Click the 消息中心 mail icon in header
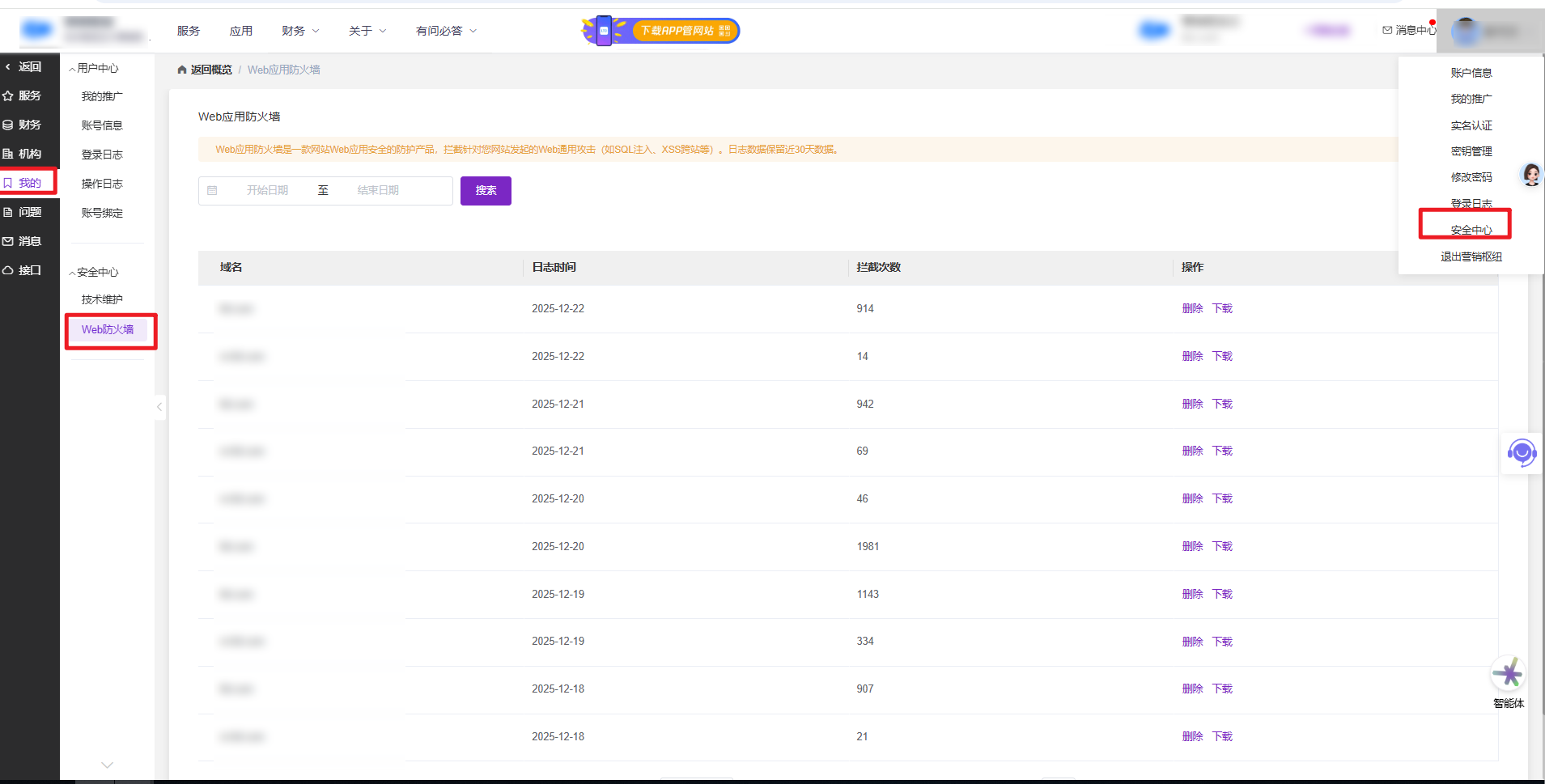This screenshot has height=784, width=1545. [x=1387, y=31]
